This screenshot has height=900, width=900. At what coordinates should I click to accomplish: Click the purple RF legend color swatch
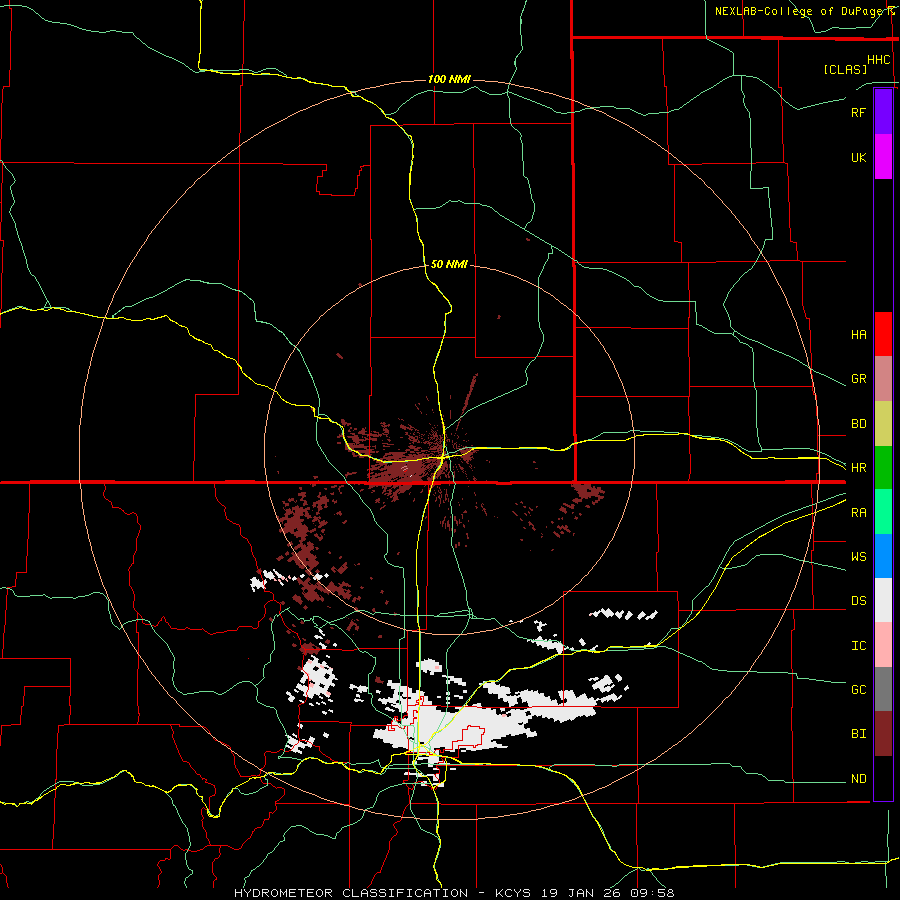883,112
